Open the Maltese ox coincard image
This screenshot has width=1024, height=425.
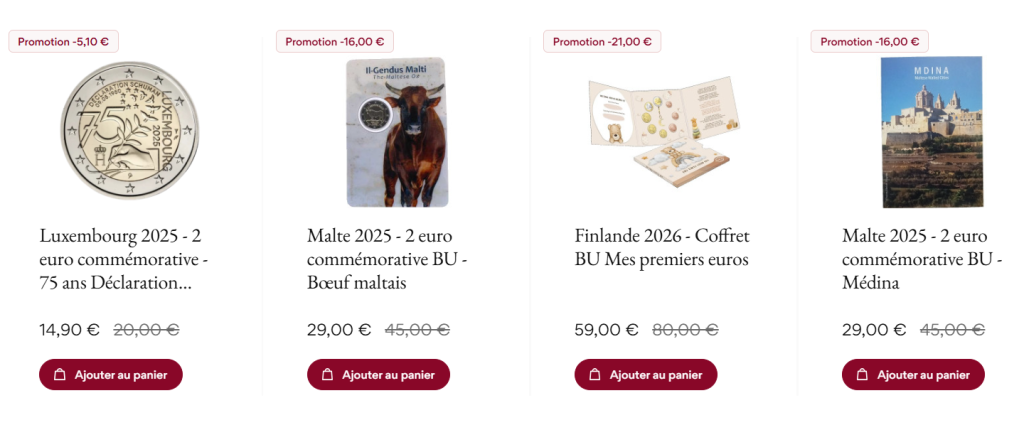[x=397, y=131]
